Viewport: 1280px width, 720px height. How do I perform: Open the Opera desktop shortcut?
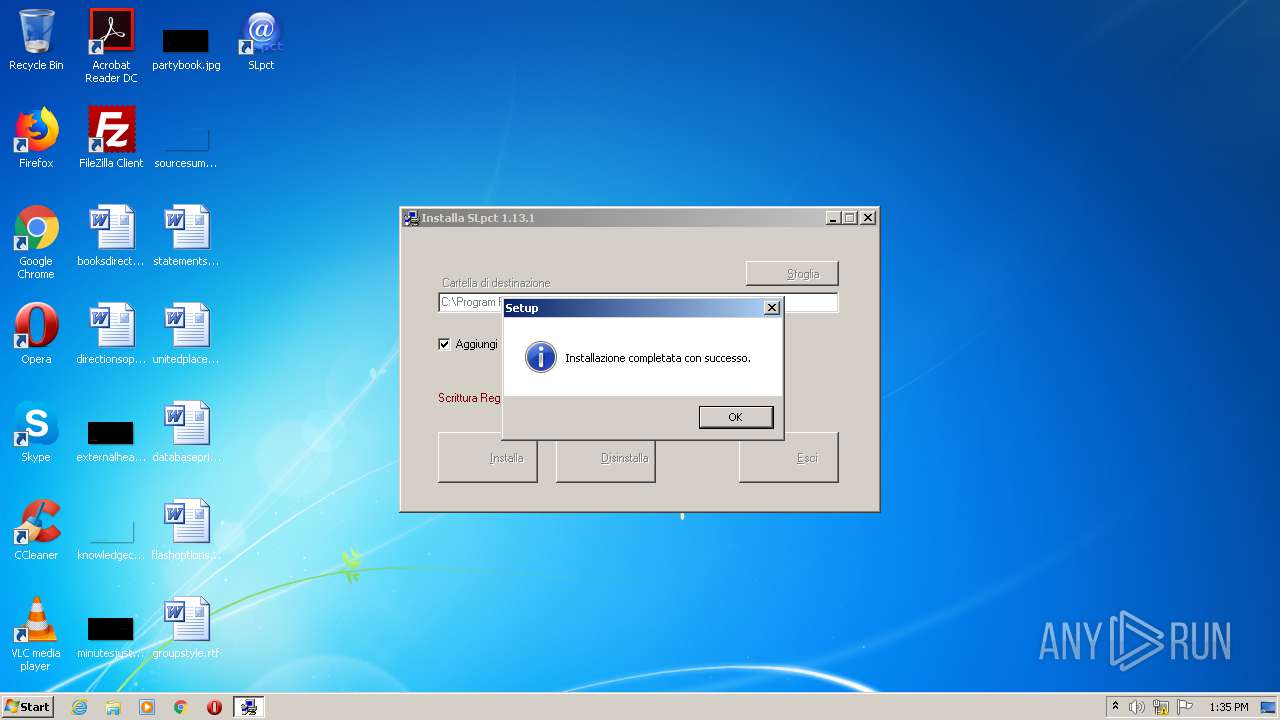(x=36, y=334)
